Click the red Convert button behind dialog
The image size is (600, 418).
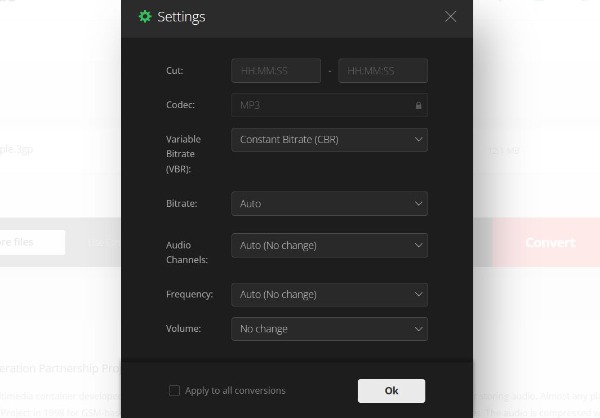[x=546, y=242]
